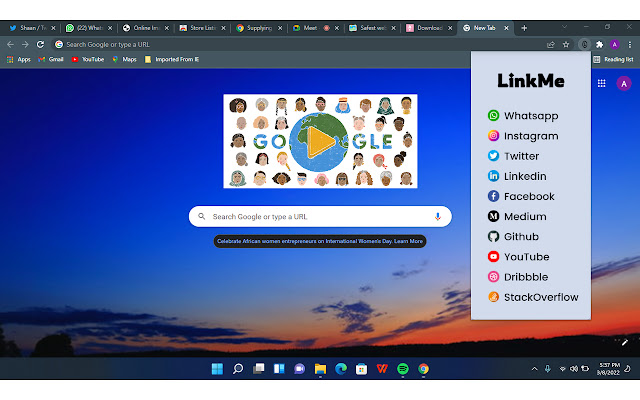Open Microsoft Store from the taskbar

361,369
